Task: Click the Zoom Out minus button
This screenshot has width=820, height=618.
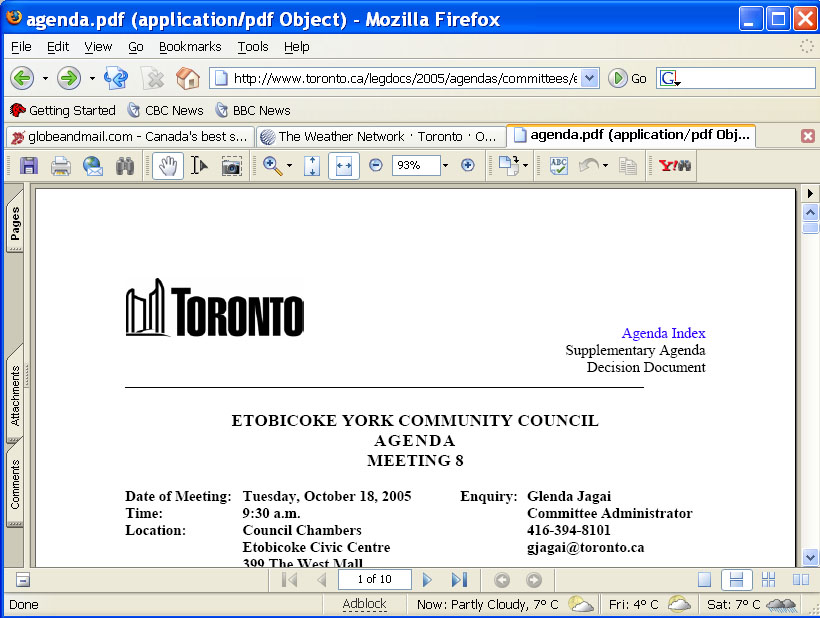Action: [375, 165]
